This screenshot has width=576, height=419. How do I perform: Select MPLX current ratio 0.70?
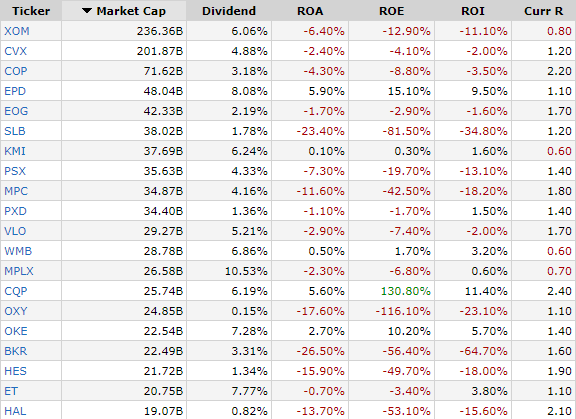coord(559,271)
